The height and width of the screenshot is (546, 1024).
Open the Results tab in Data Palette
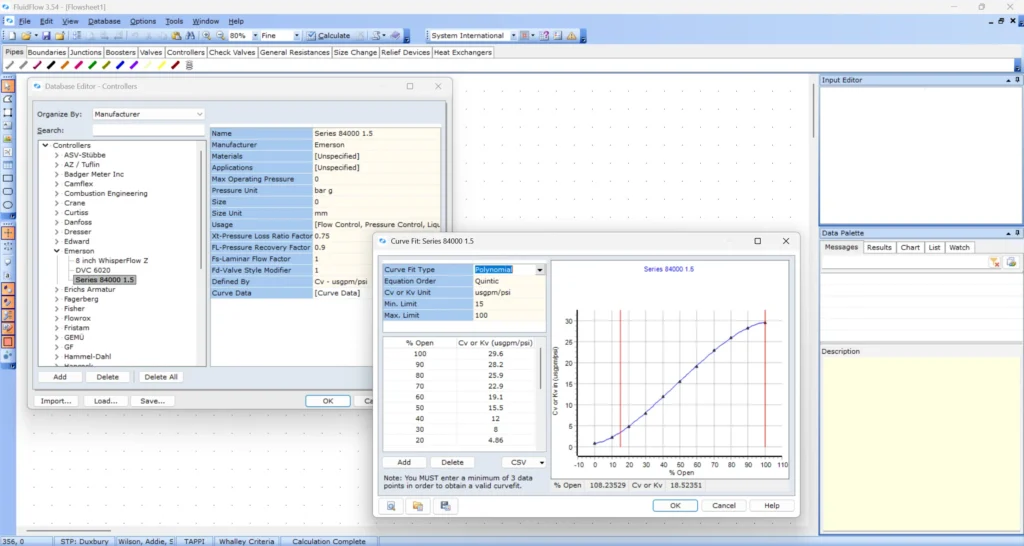(878, 248)
